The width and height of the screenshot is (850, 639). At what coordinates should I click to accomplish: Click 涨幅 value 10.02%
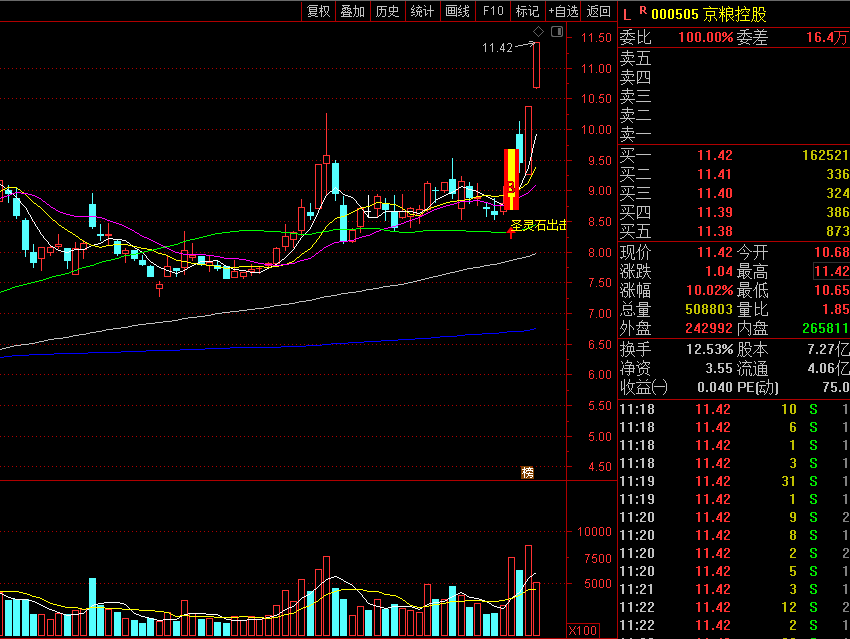point(710,291)
